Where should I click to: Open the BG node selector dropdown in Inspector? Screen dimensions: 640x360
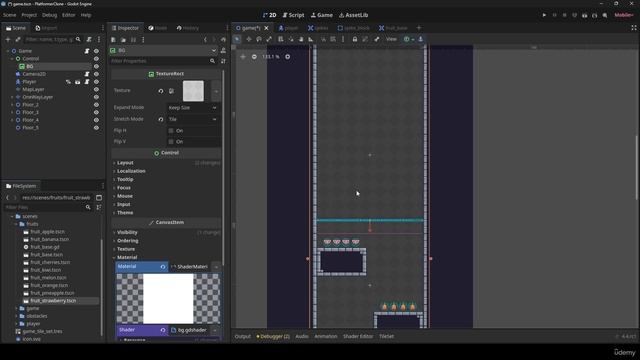163,51
